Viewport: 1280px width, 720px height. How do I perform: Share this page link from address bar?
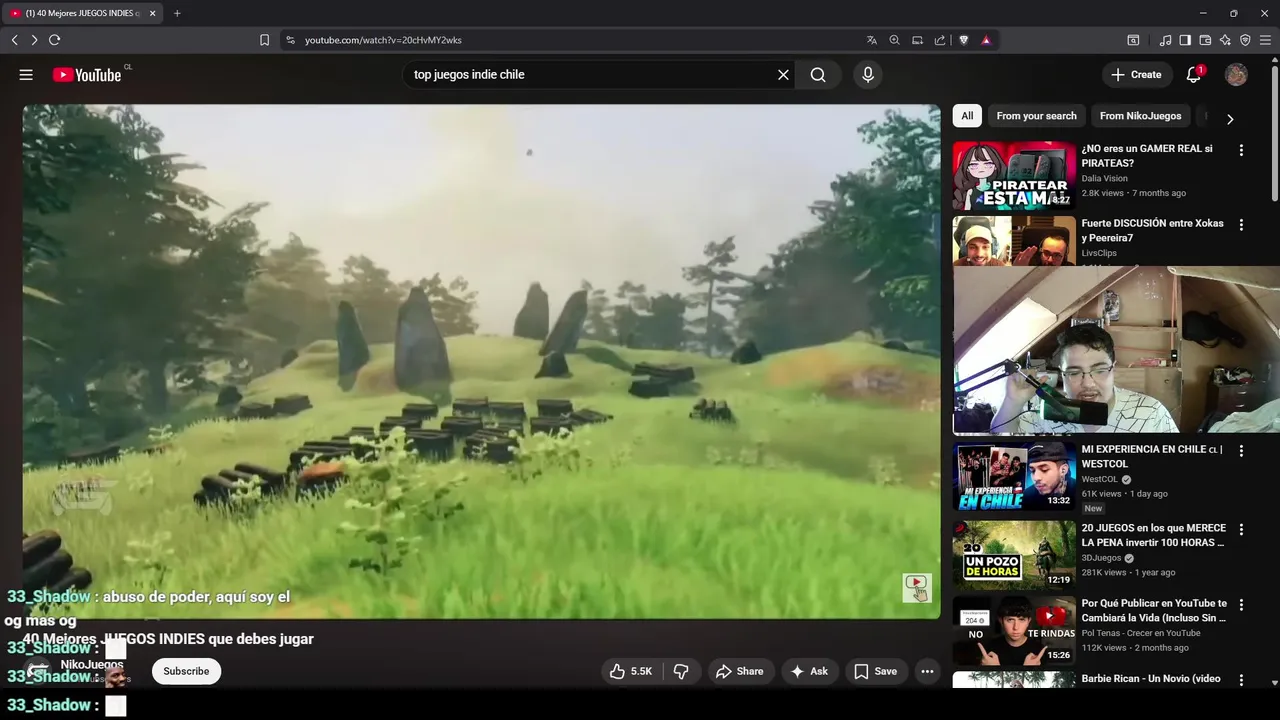(940, 40)
